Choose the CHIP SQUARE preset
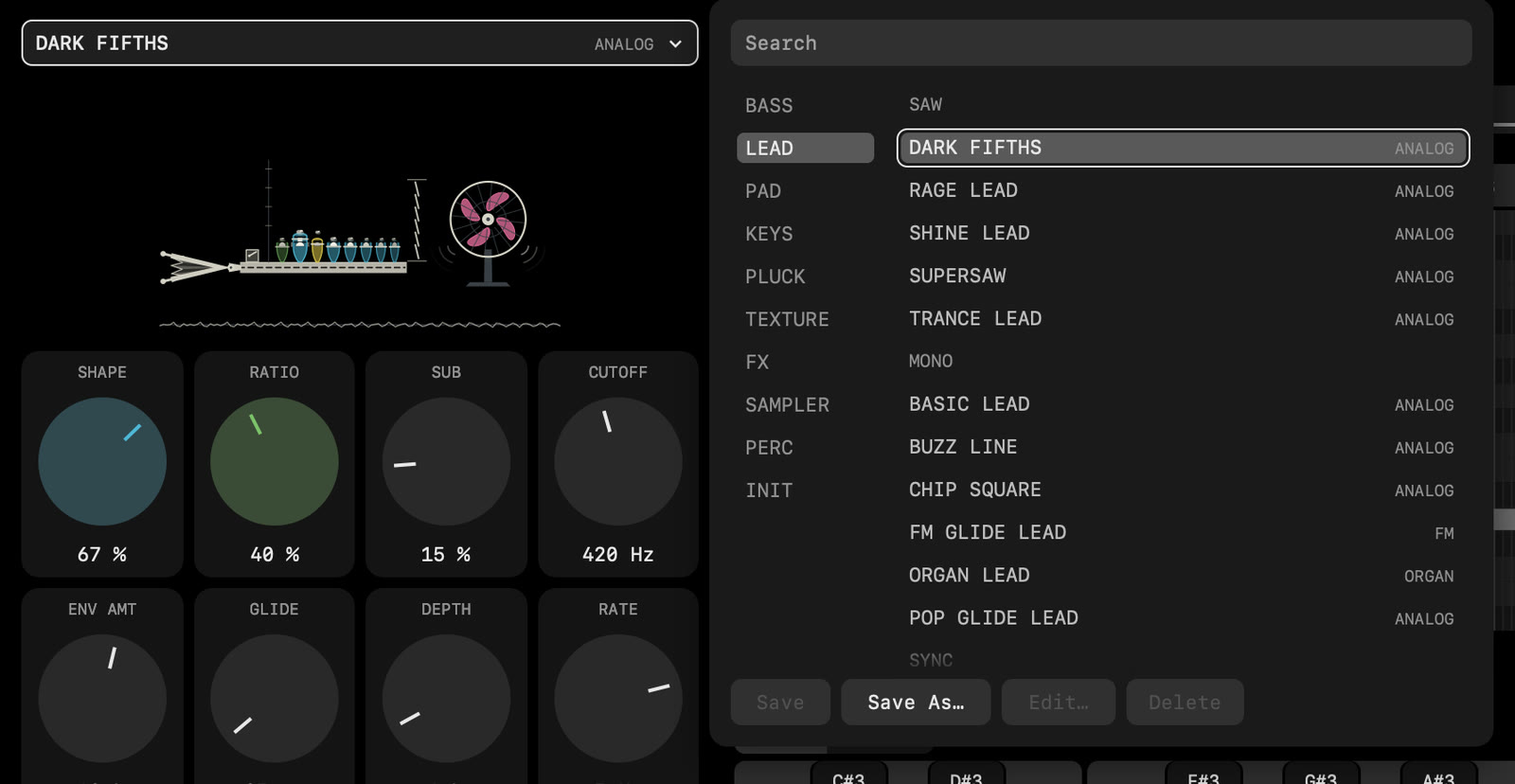Screen dimensions: 1515x784 coord(1183,490)
